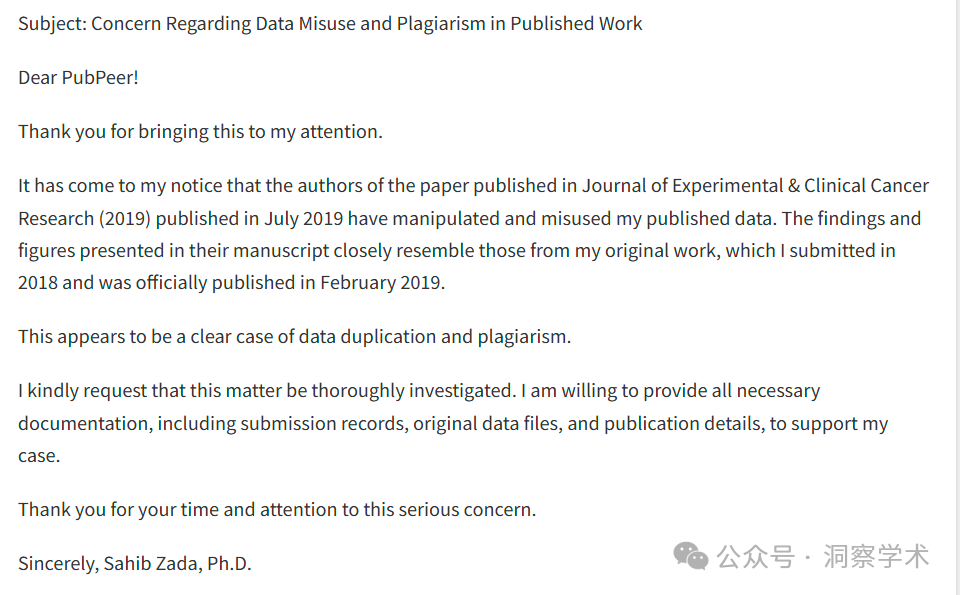Click the words 'original data files'
Screen dimensions: 960x595
coord(487,424)
